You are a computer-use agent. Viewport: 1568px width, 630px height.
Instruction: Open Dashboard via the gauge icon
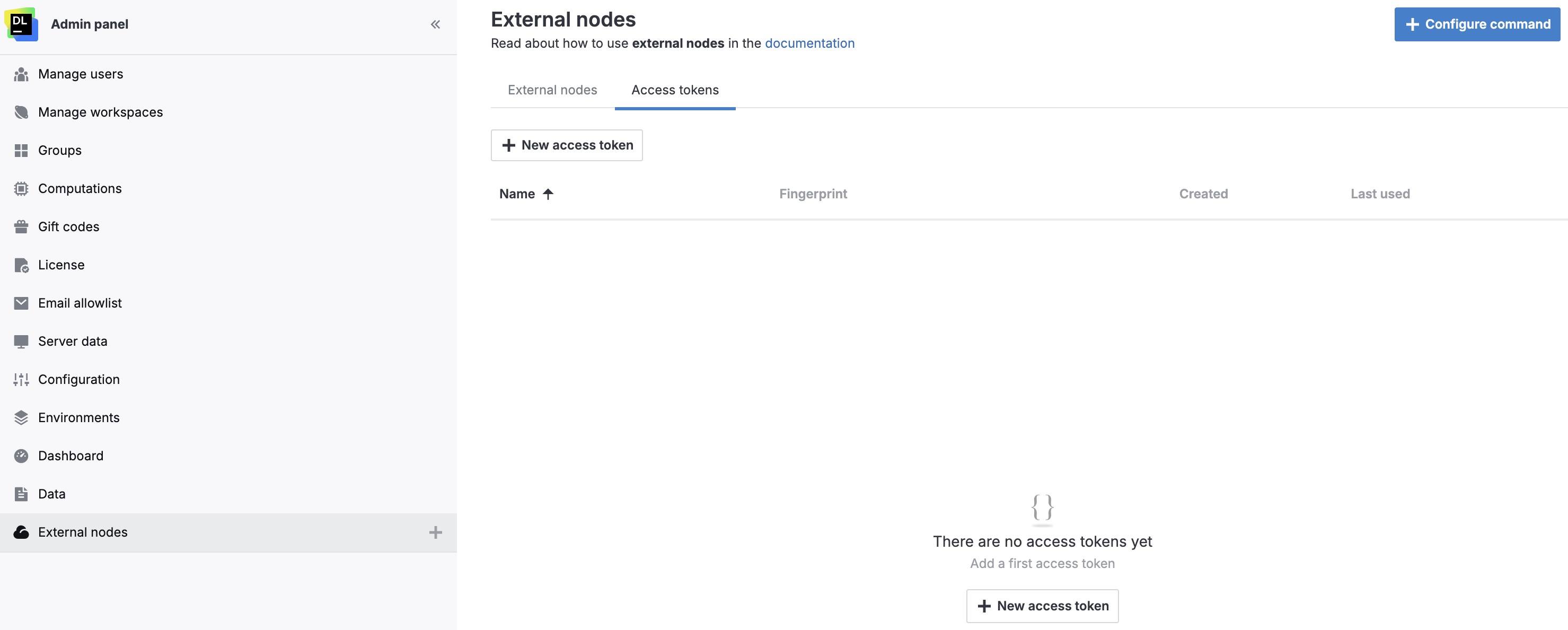(x=21, y=456)
